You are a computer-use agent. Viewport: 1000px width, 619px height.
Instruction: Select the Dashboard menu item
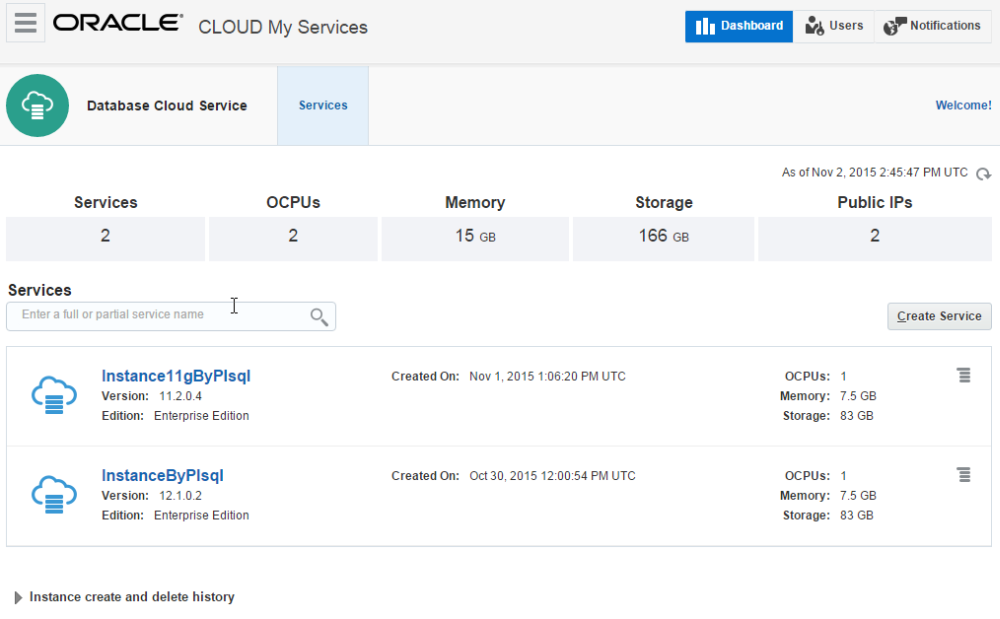tap(738, 25)
